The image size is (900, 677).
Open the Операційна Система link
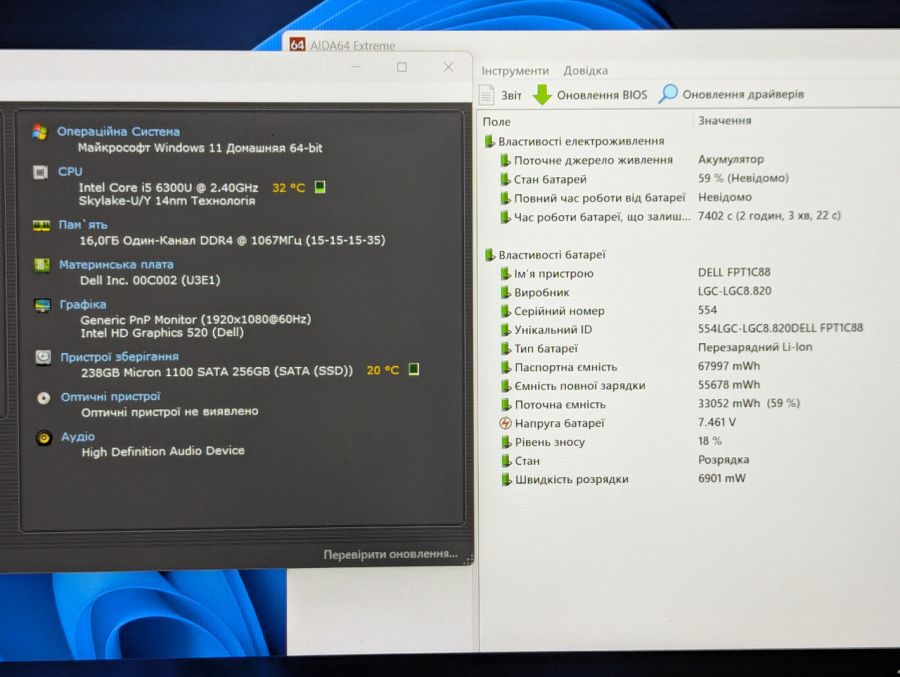click(118, 131)
